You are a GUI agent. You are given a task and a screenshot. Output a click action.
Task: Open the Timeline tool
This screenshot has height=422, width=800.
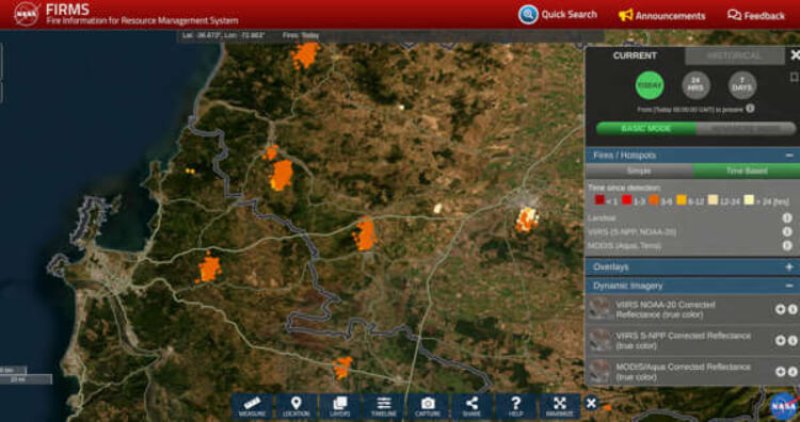(x=384, y=407)
